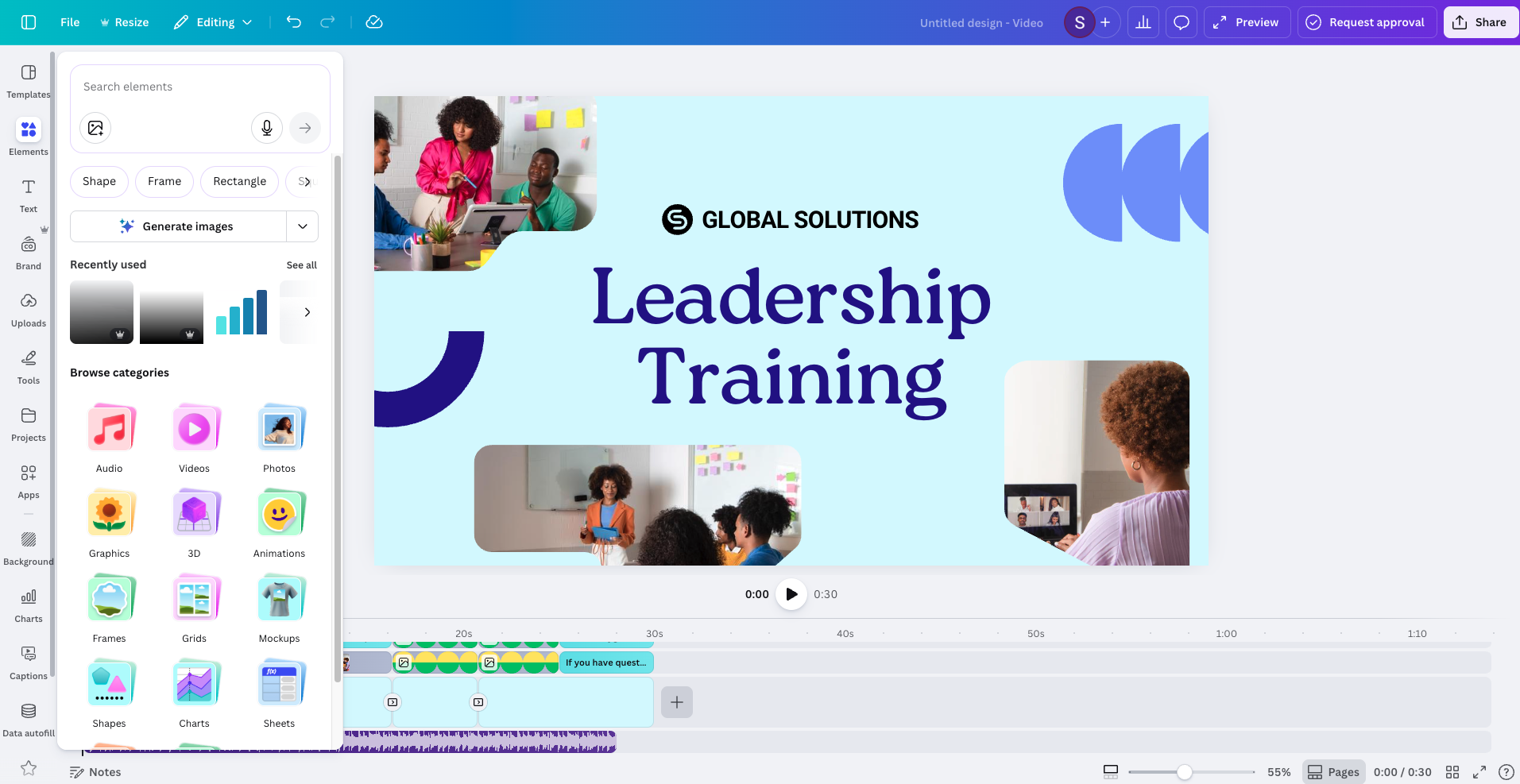Viewport: 1520px width, 784px height.
Task: Open the Resize menu
Action: coord(124,22)
